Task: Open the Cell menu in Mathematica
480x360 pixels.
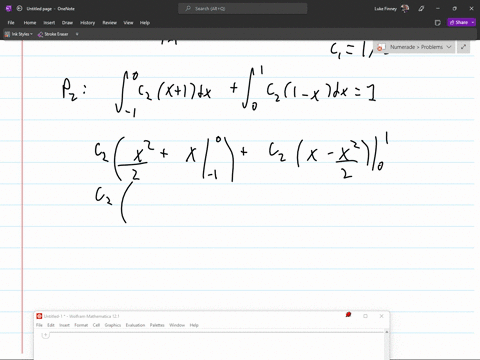Action: (x=96, y=325)
